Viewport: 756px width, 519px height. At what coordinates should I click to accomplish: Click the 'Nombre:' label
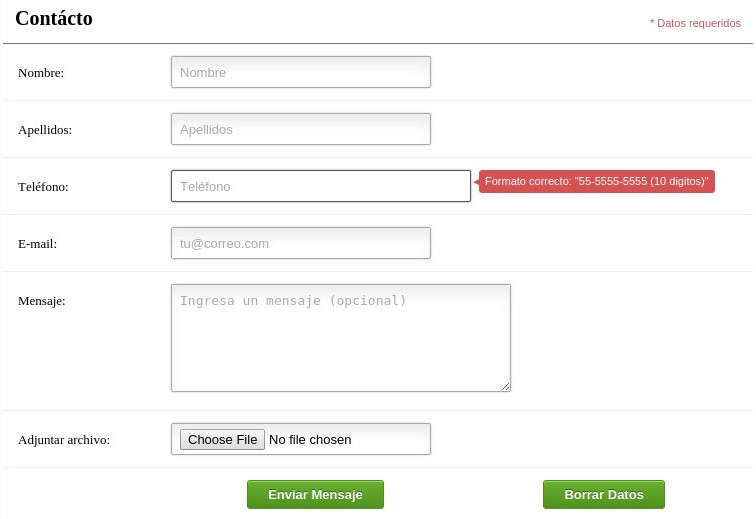coord(41,73)
